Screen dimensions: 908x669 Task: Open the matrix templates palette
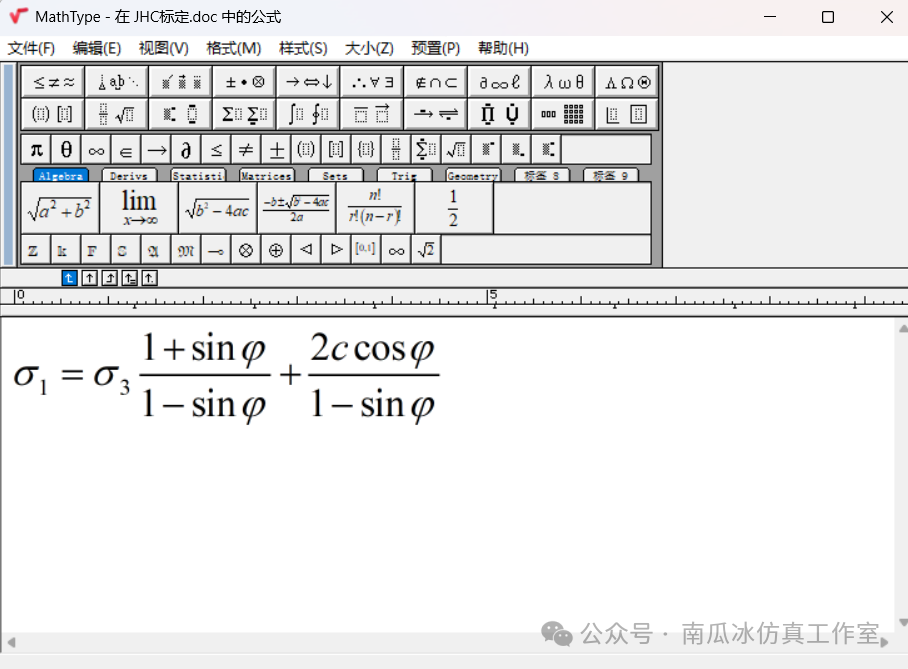(563, 113)
